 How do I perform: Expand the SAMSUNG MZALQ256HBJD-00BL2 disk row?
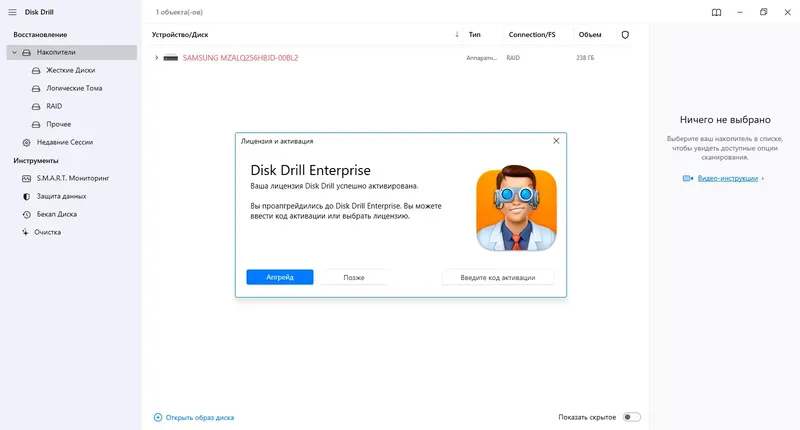pyautogui.click(x=156, y=58)
